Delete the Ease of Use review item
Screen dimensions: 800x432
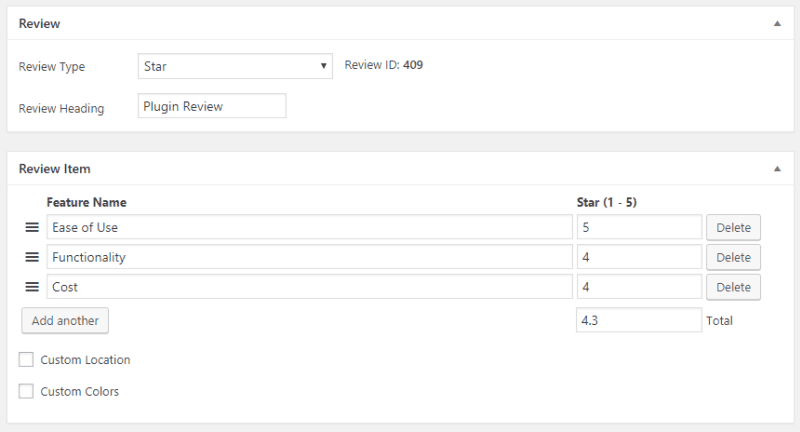pos(733,227)
